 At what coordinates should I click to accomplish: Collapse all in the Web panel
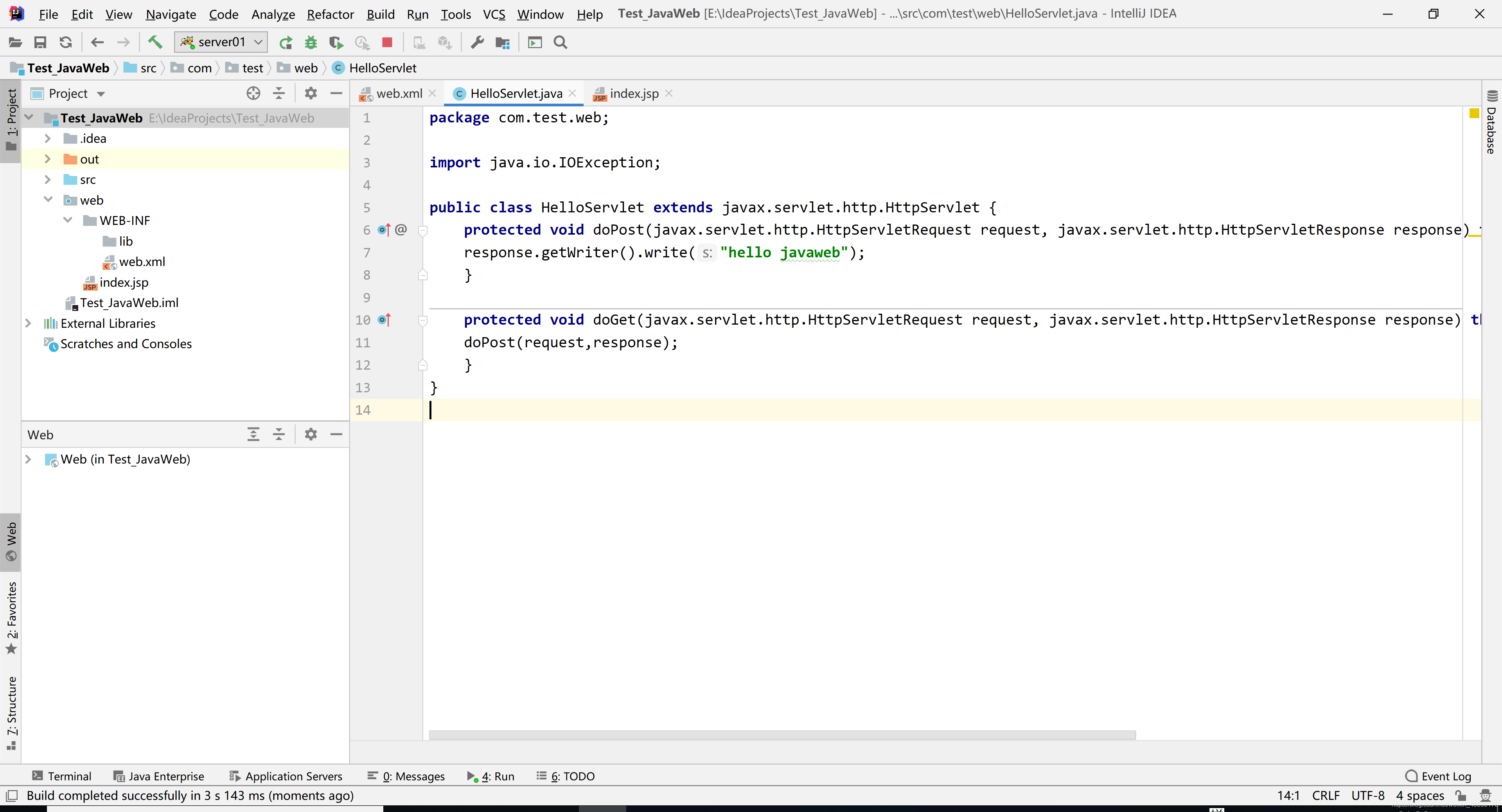pos(279,434)
